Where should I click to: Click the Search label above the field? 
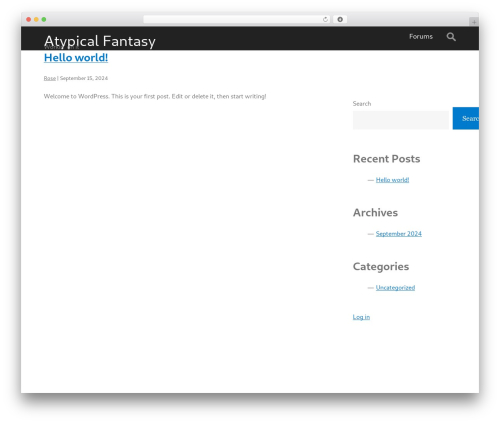point(362,104)
